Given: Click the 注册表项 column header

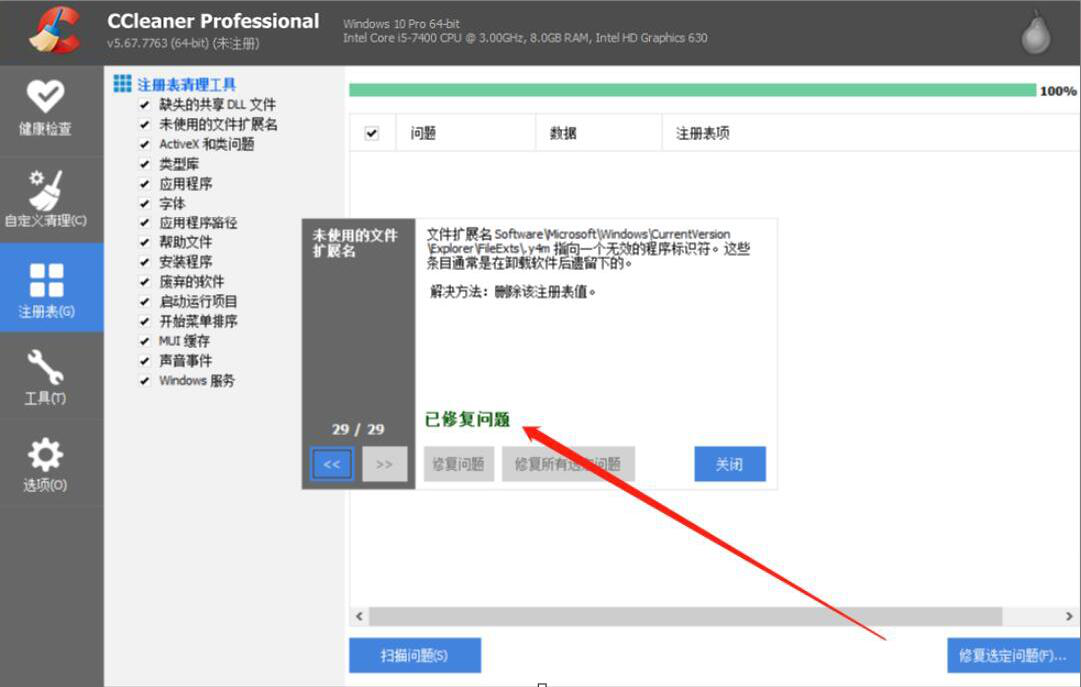Looking at the screenshot, I should tap(871, 133).
